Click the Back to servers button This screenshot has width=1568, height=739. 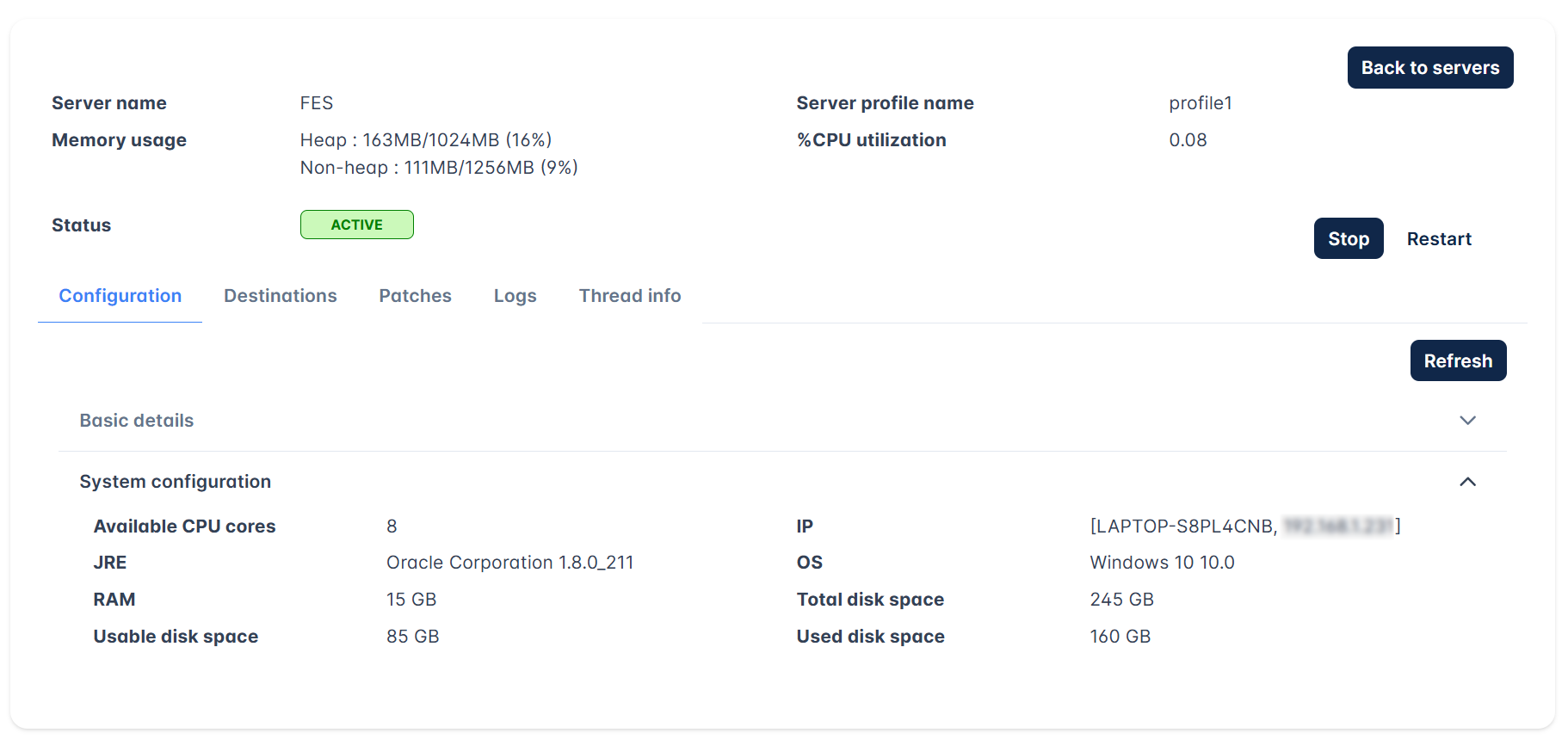[x=1430, y=68]
